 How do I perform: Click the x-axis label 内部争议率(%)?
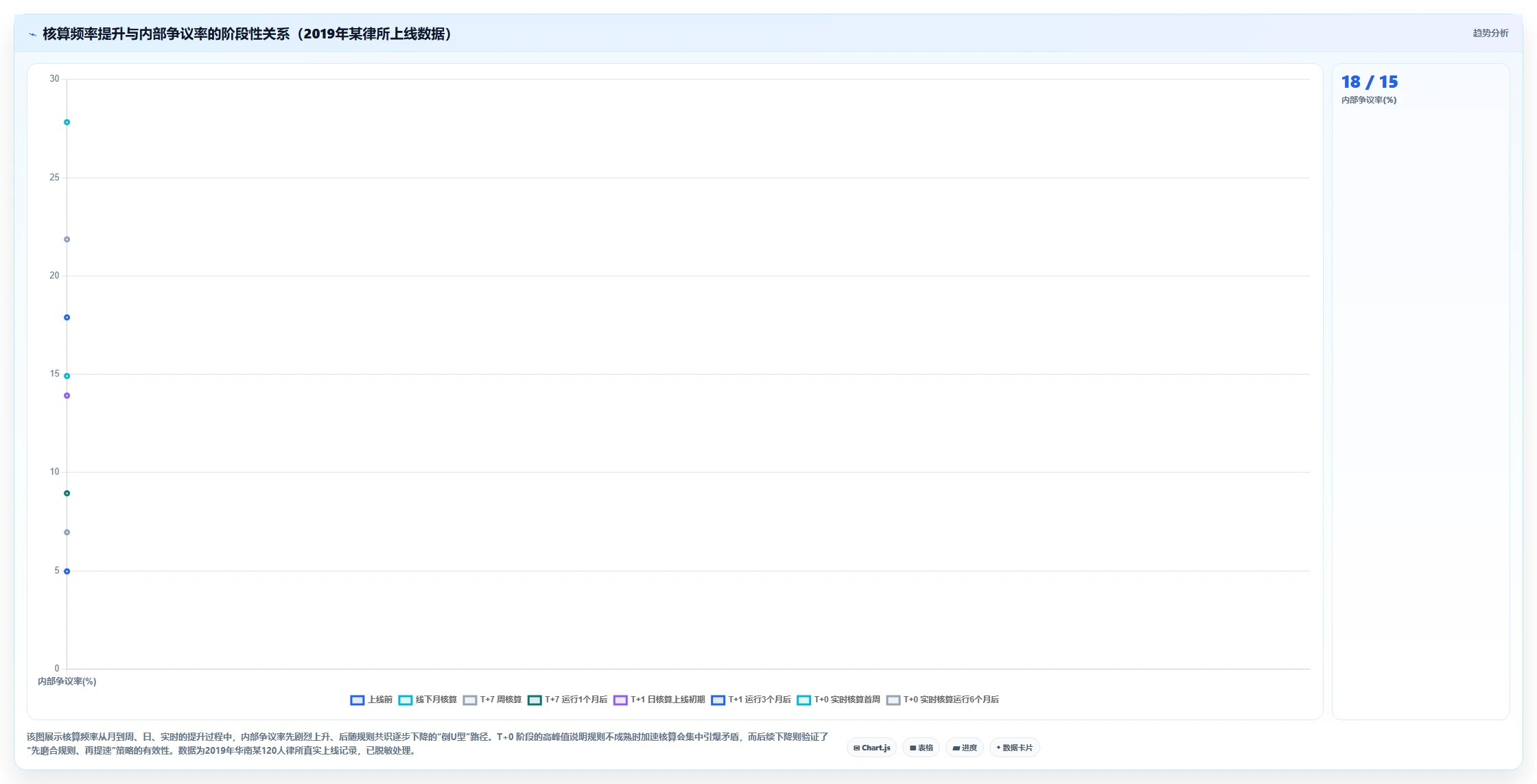(67, 681)
